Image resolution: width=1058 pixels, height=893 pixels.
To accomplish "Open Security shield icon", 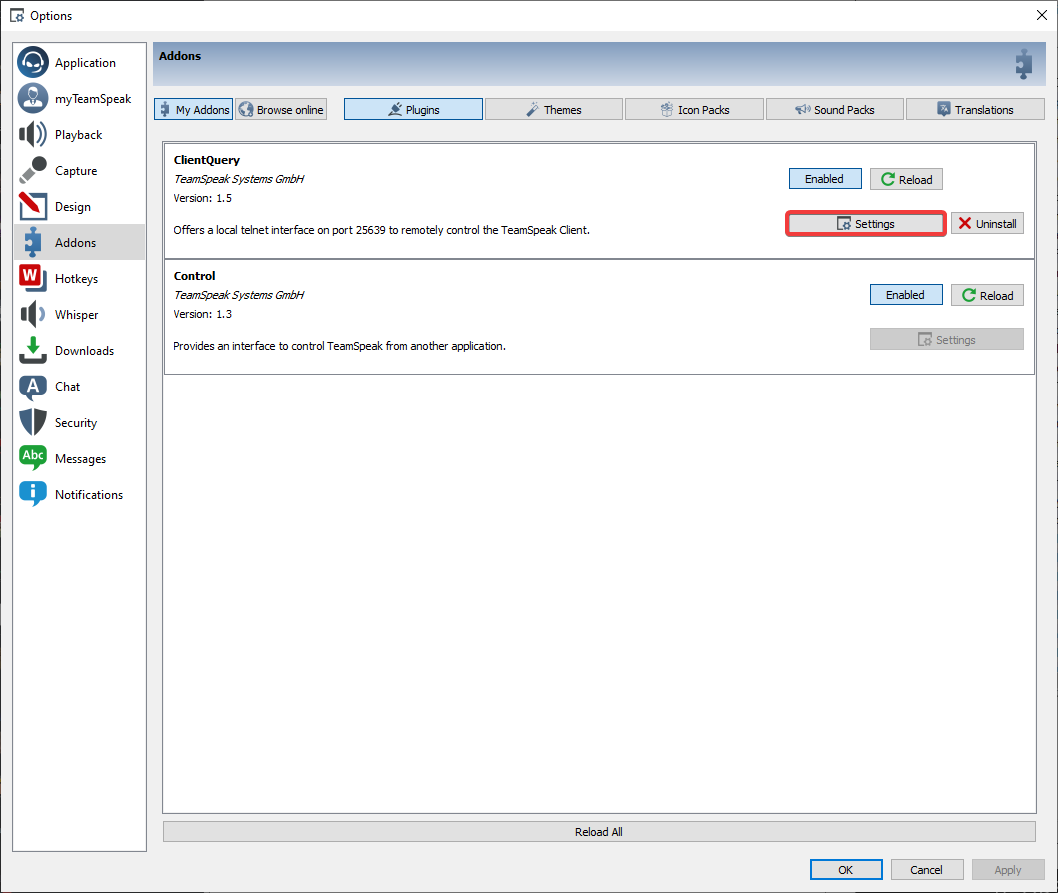I will point(32,422).
